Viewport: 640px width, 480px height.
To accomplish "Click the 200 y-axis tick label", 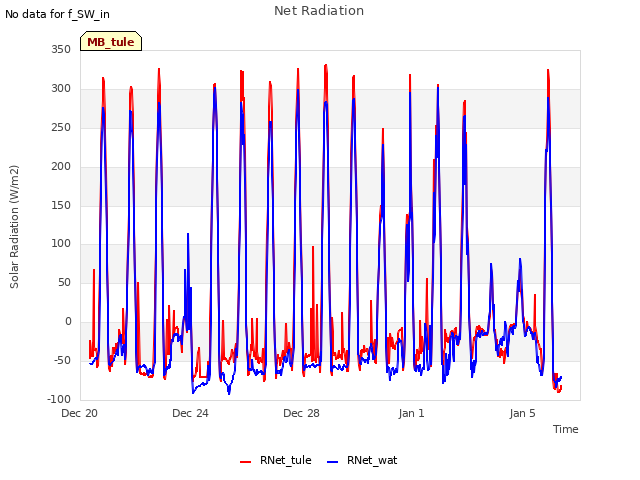I will coord(61,167).
